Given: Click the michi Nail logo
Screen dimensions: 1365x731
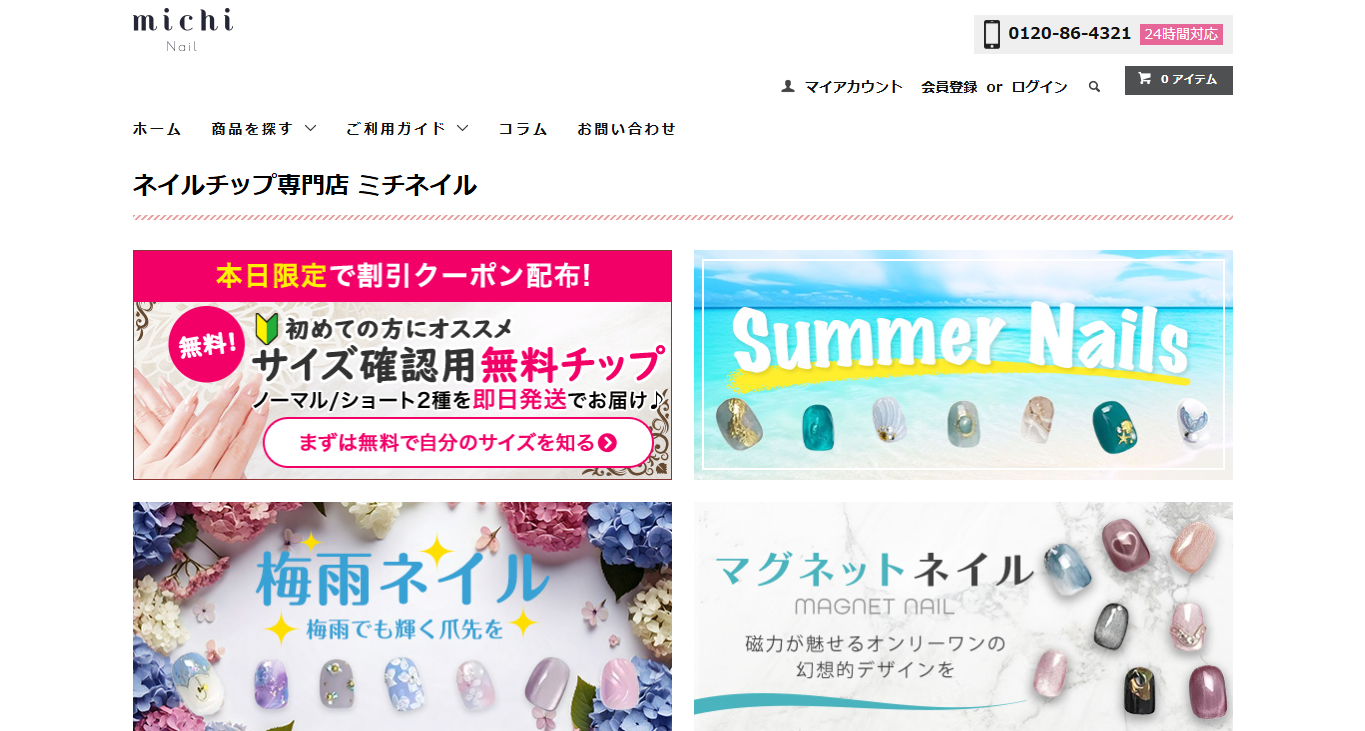Looking at the screenshot, I should pos(183,30).
